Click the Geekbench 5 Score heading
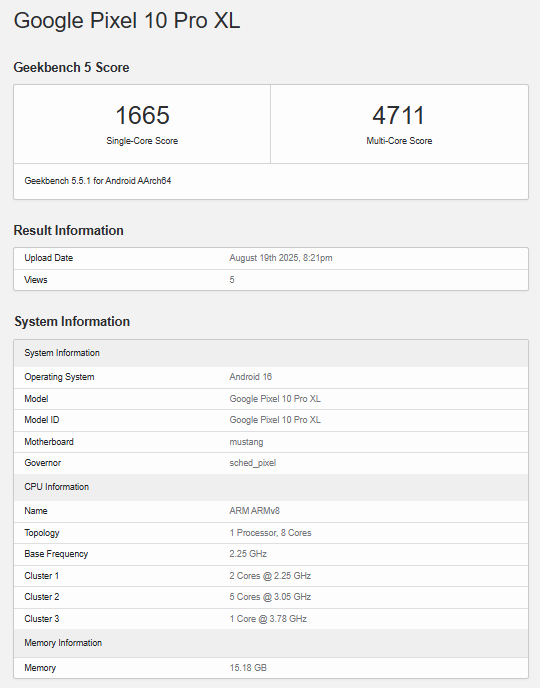Viewport: 540px width, 688px height. point(72,68)
